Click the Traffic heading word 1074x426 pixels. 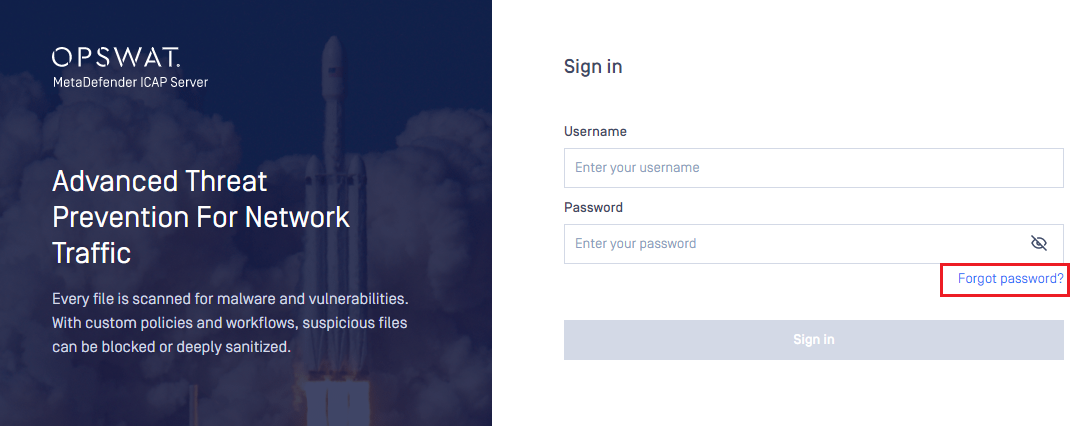point(92,253)
